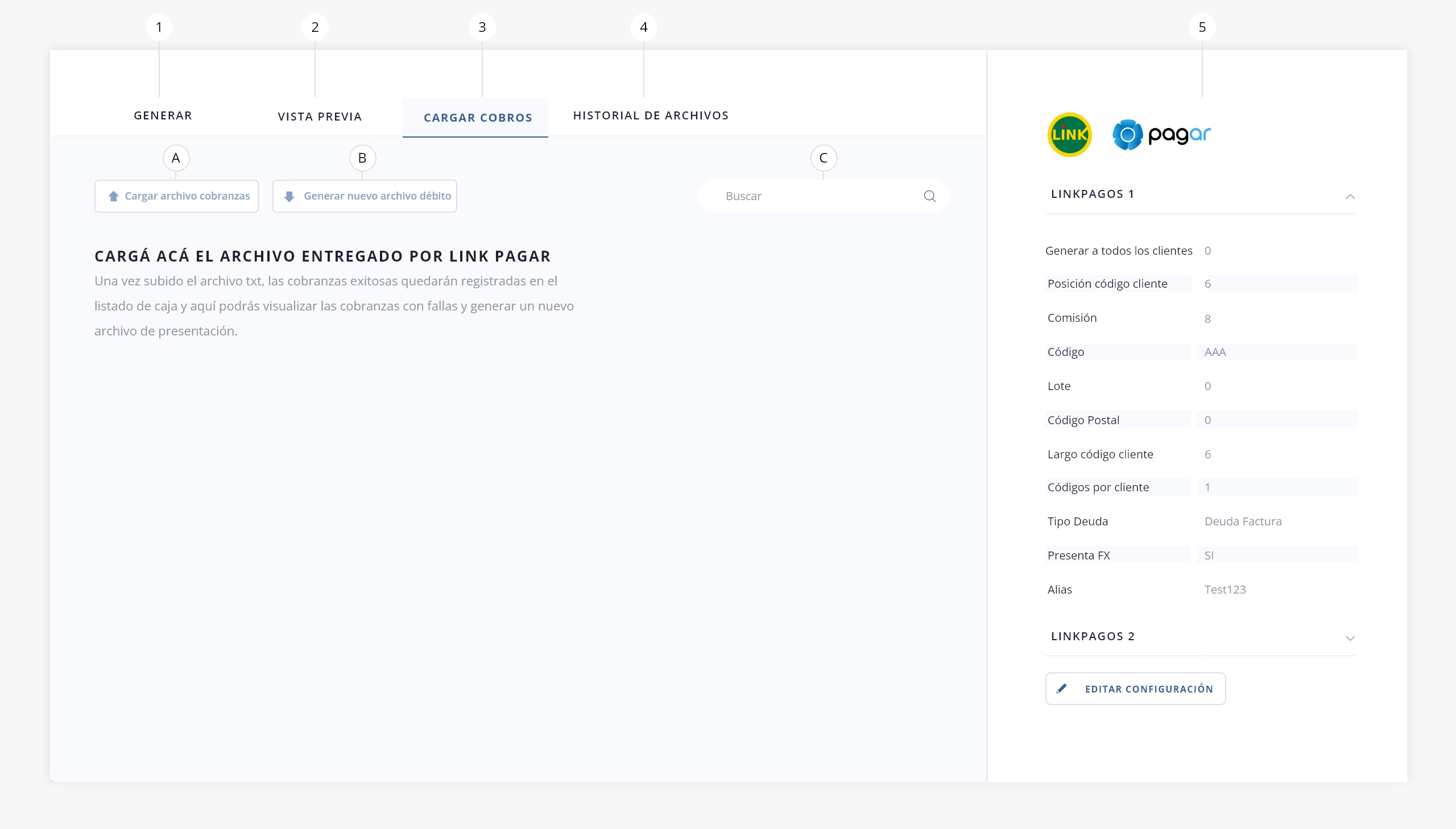The image size is (1456, 829).
Task: Click the download arrow icon on Generar nuevo archivo
Action: (x=289, y=196)
